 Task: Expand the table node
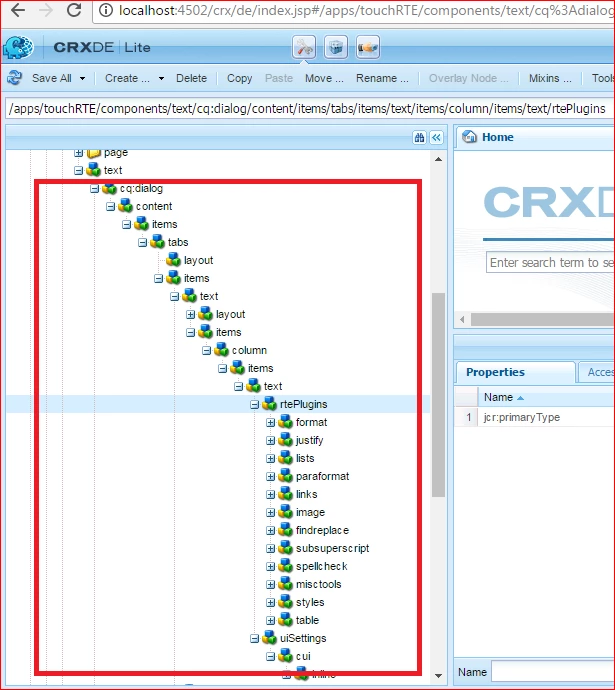(x=271, y=620)
